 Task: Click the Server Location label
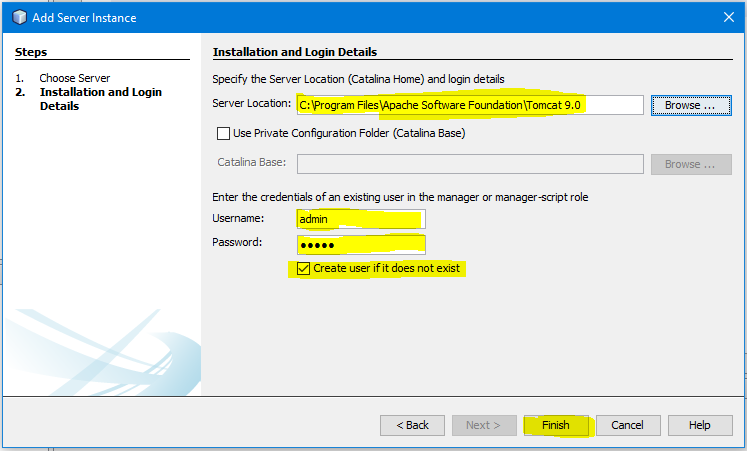pyautogui.click(x=252, y=103)
